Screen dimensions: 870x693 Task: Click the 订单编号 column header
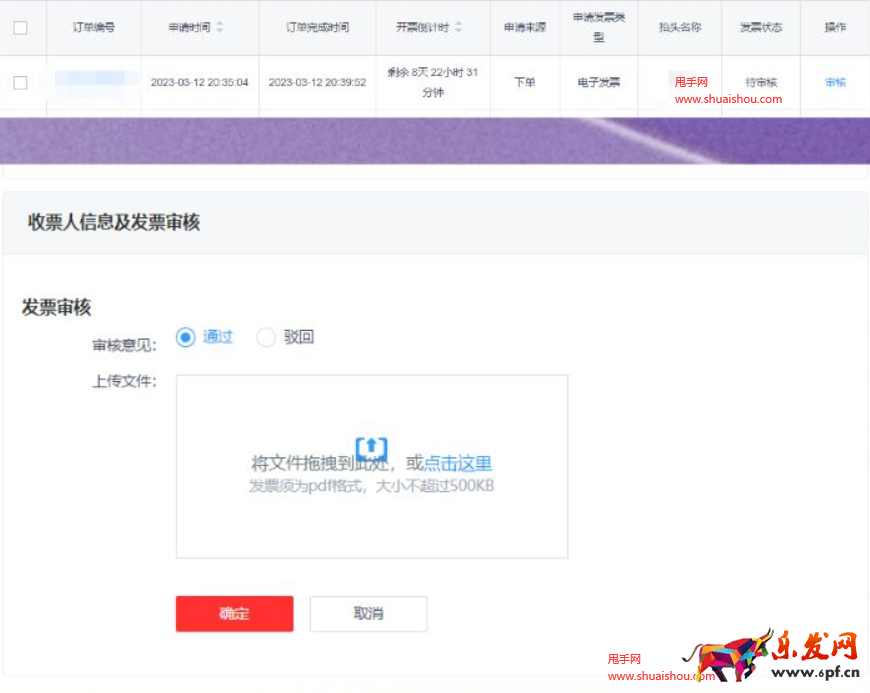[93, 27]
